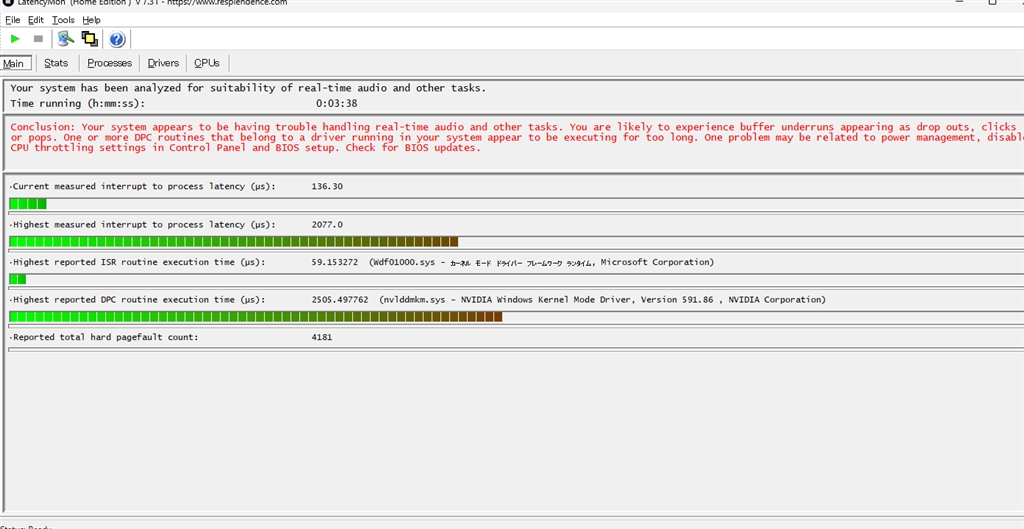Click the DPC time value 2505.497762
The width and height of the screenshot is (1024, 529).
point(340,300)
